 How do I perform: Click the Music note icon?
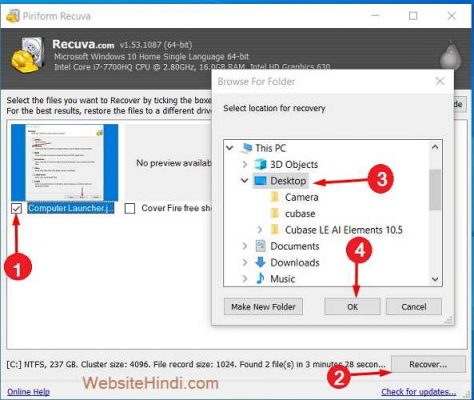(260, 278)
